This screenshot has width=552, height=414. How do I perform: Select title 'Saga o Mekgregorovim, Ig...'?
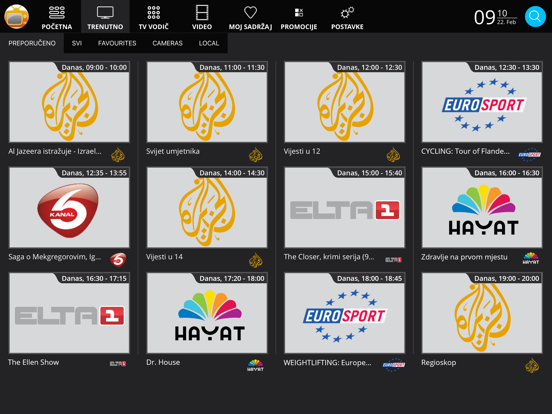55,257
